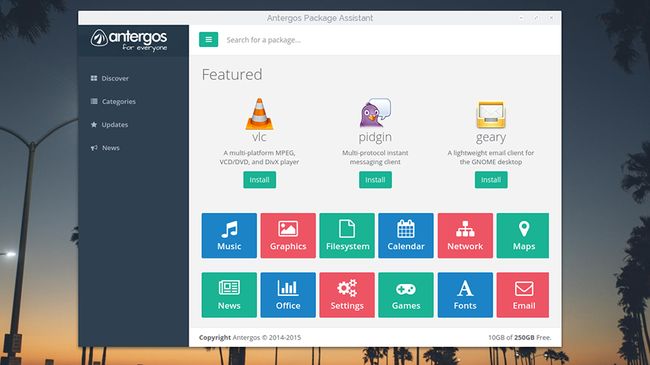Open the Music category tile
Image resolution: width=650 pixels, height=365 pixels.
(229, 236)
